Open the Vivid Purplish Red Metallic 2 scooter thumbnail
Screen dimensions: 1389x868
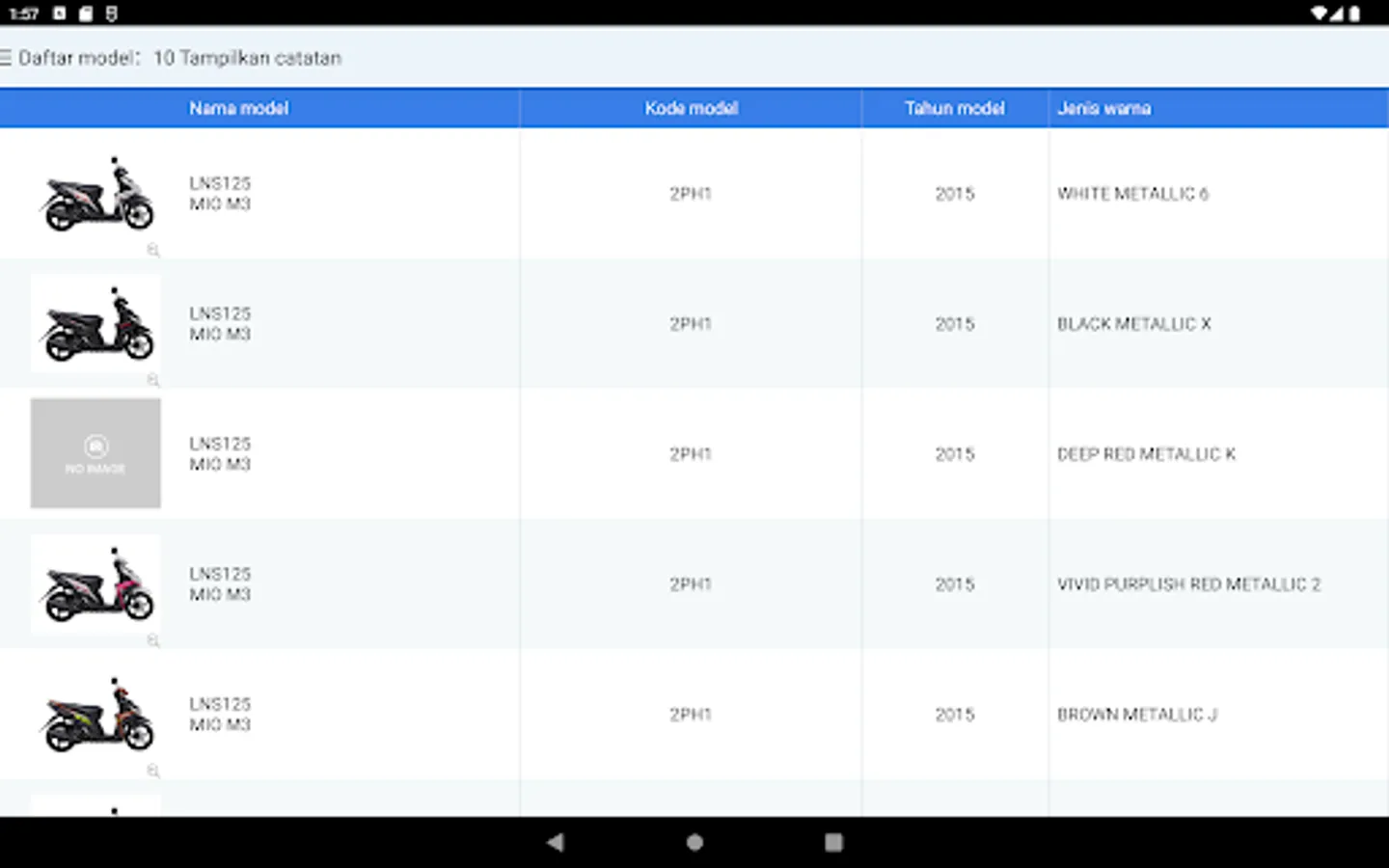95,583
